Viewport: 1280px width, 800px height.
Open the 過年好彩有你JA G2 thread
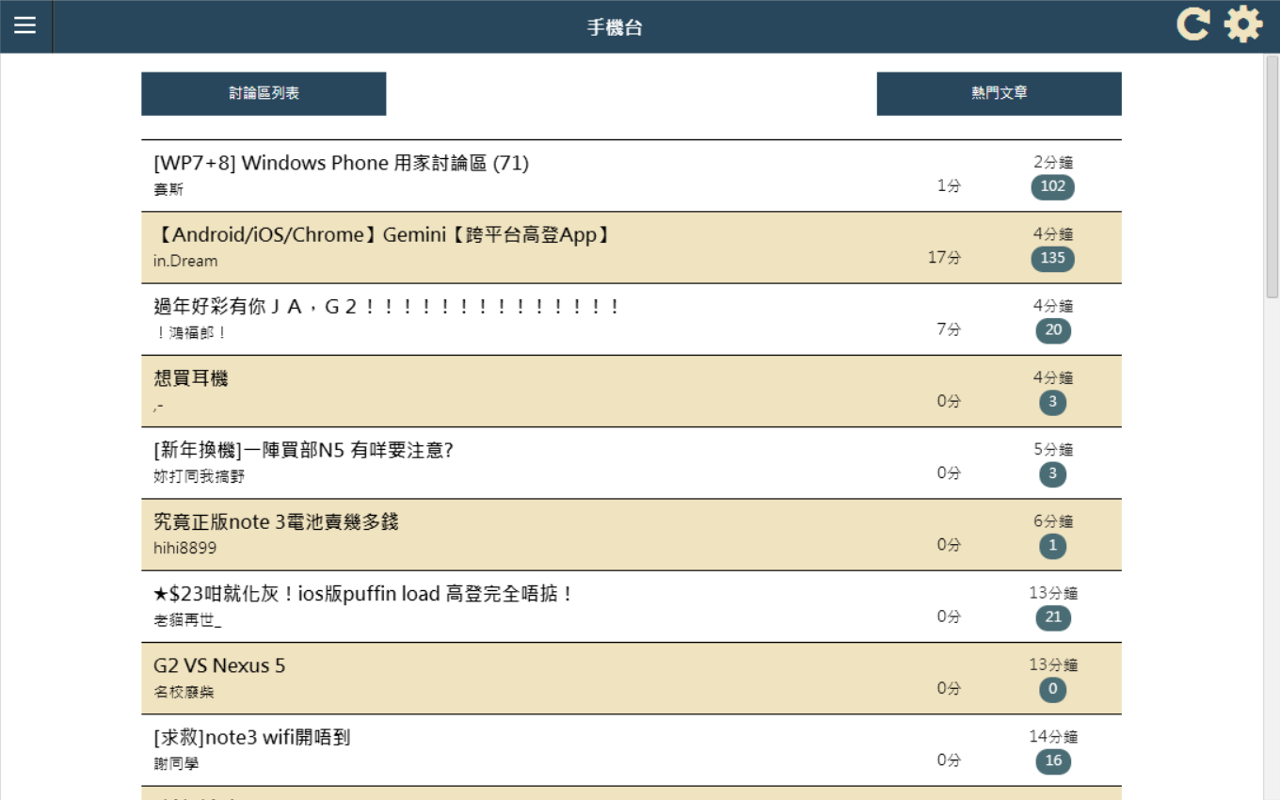pos(387,307)
